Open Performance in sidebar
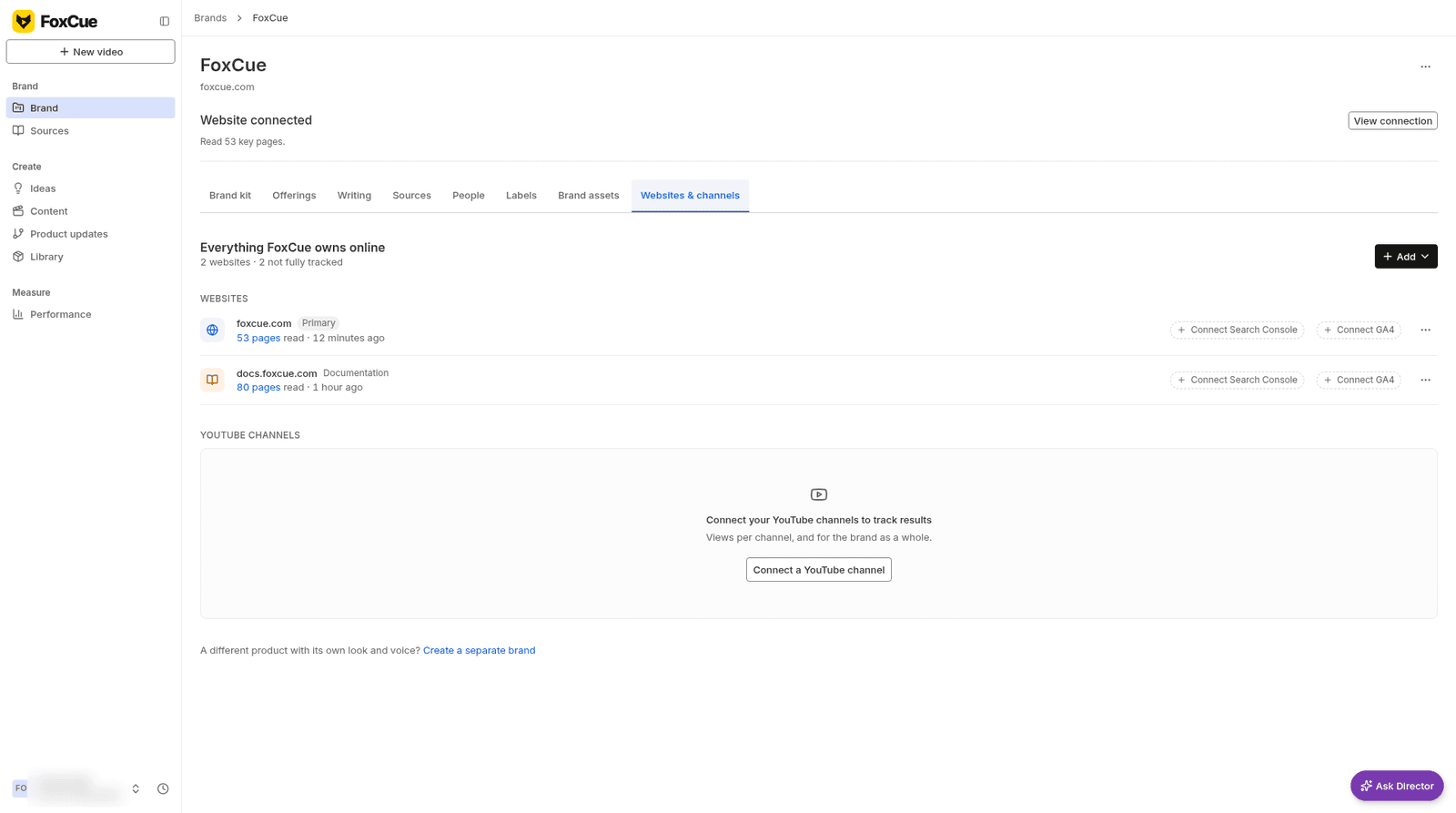1456x813 pixels. coord(90,314)
